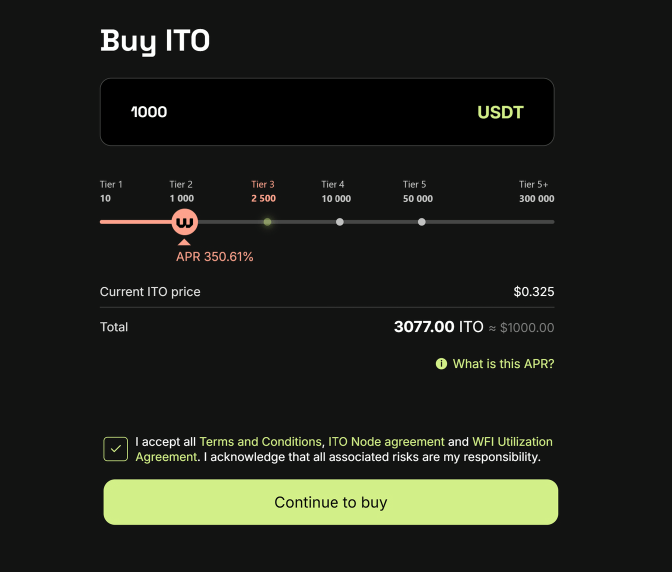Click the info icon beside What is this APR
The height and width of the screenshot is (572, 672).
tap(441, 364)
